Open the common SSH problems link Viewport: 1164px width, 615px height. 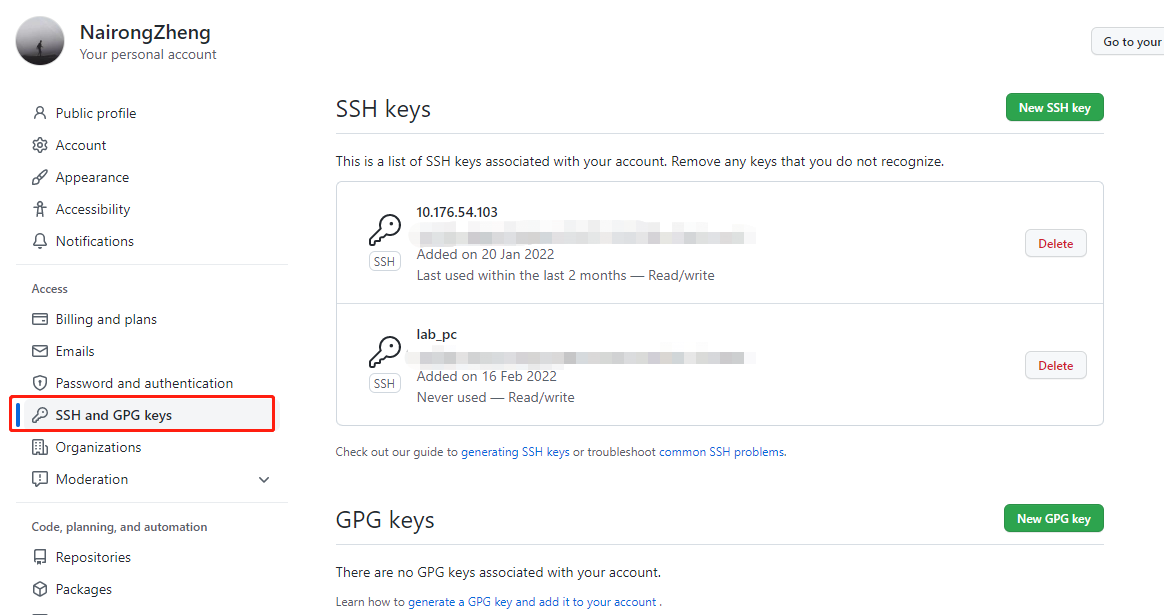(x=722, y=452)
